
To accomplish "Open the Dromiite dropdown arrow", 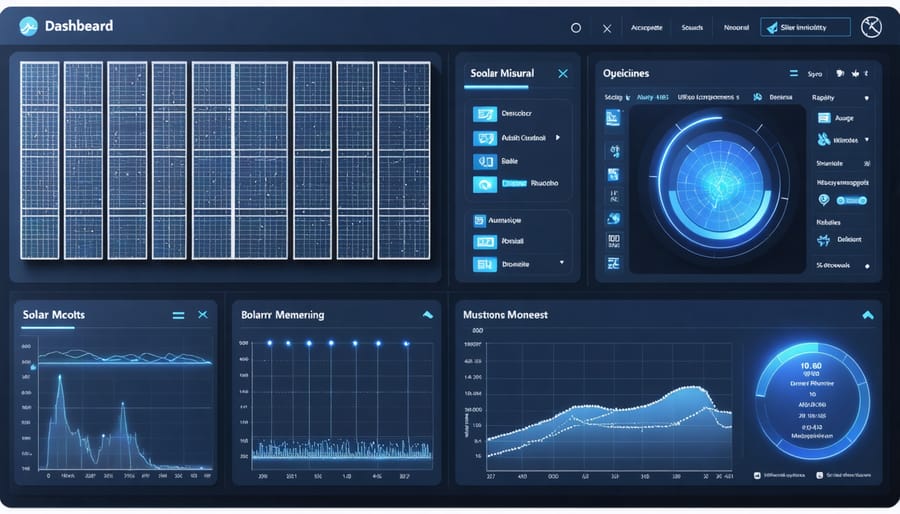I will [561, 262].
